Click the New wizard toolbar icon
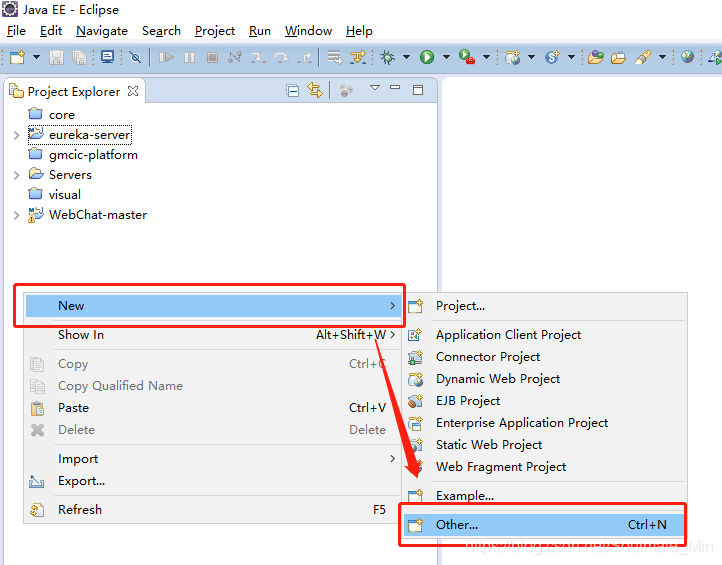Image resolution: width=722 pixels, height=565 pixels. (17, 57)
